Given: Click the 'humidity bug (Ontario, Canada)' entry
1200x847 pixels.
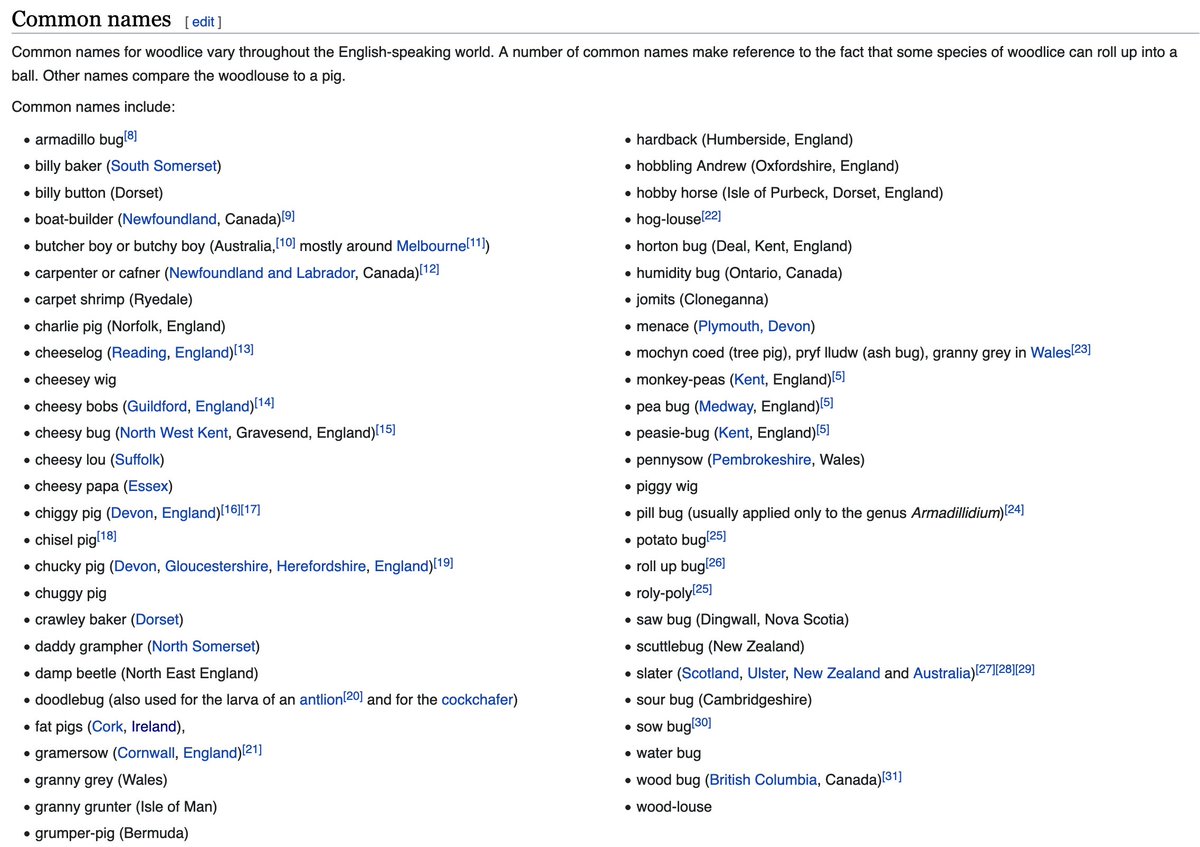Looking at the screenshot, I should click(x=739, y=273).
